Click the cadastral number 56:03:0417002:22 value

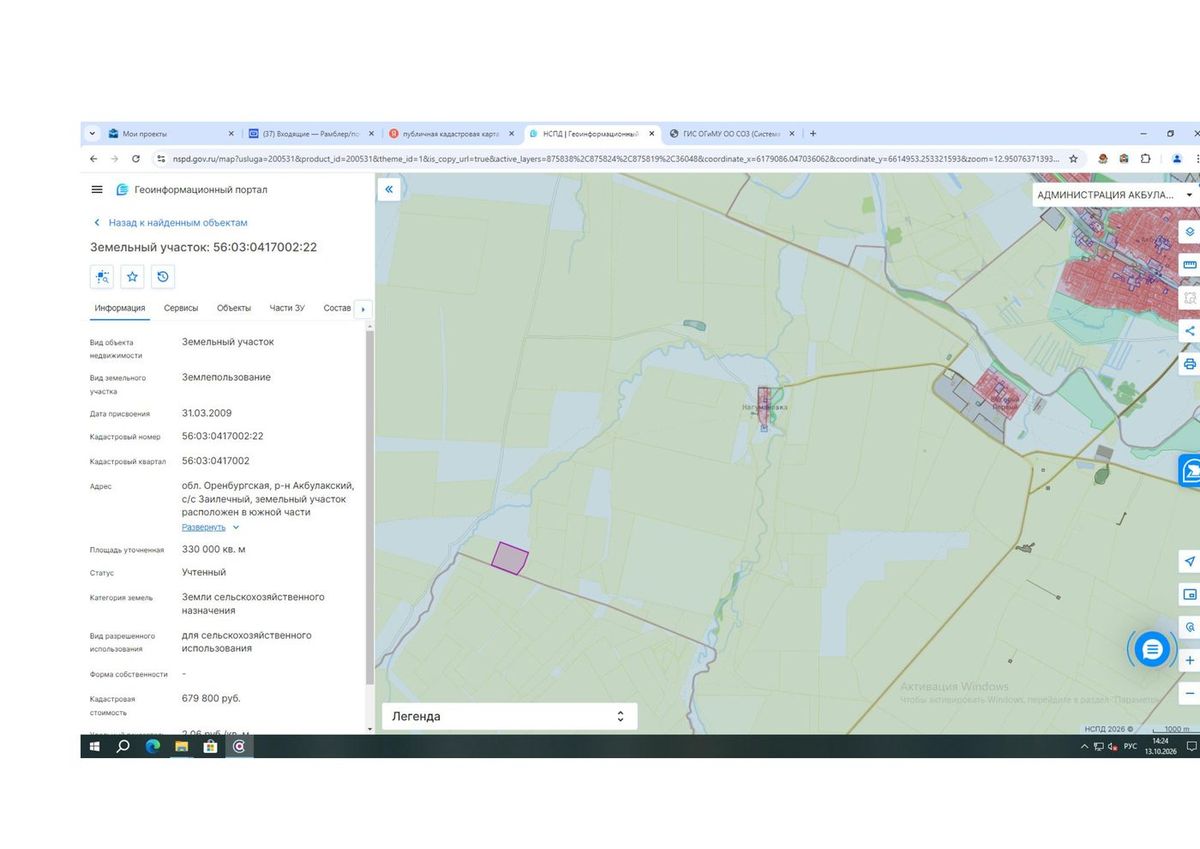(223, 436)
